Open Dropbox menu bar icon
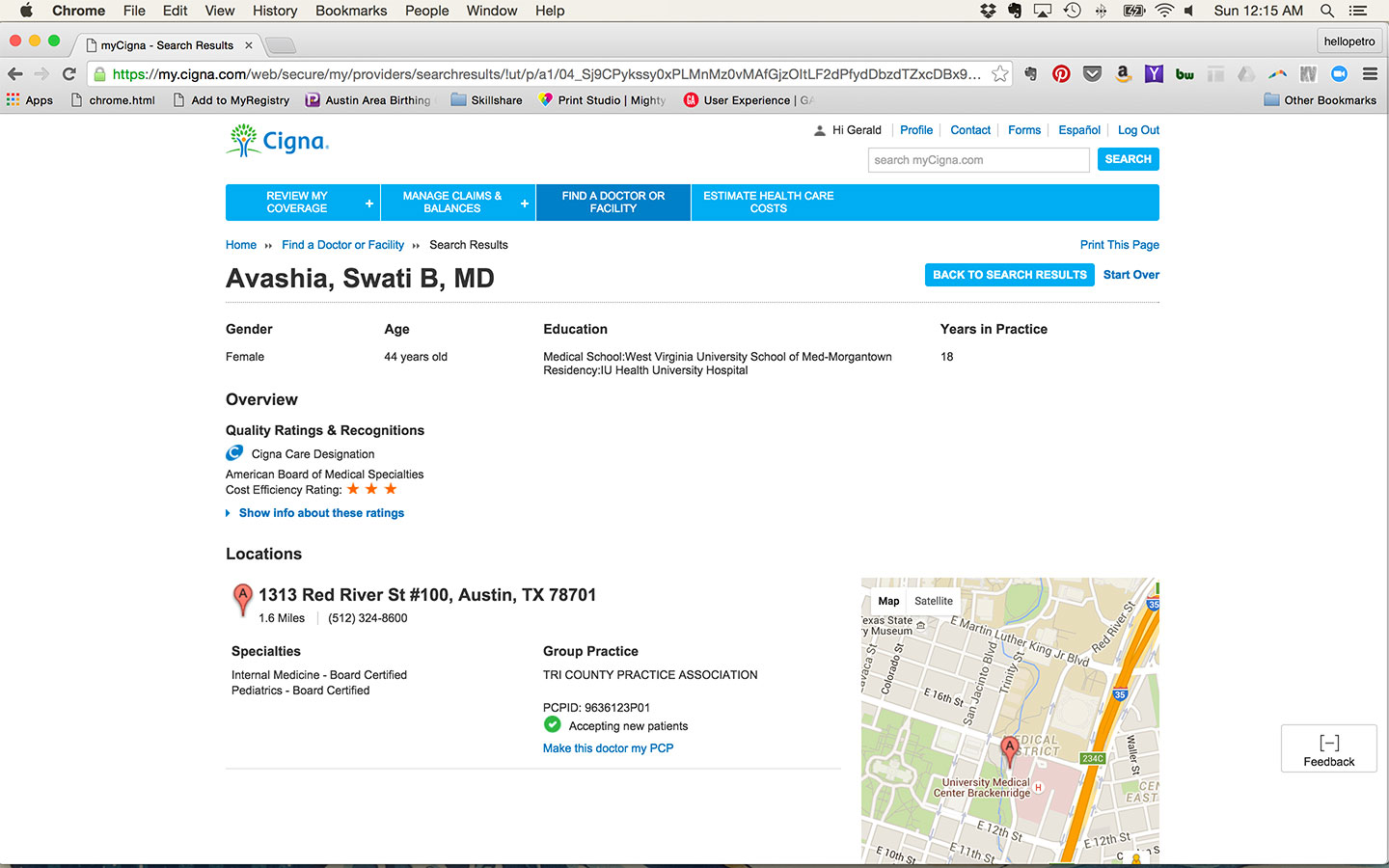 point(988,11)
